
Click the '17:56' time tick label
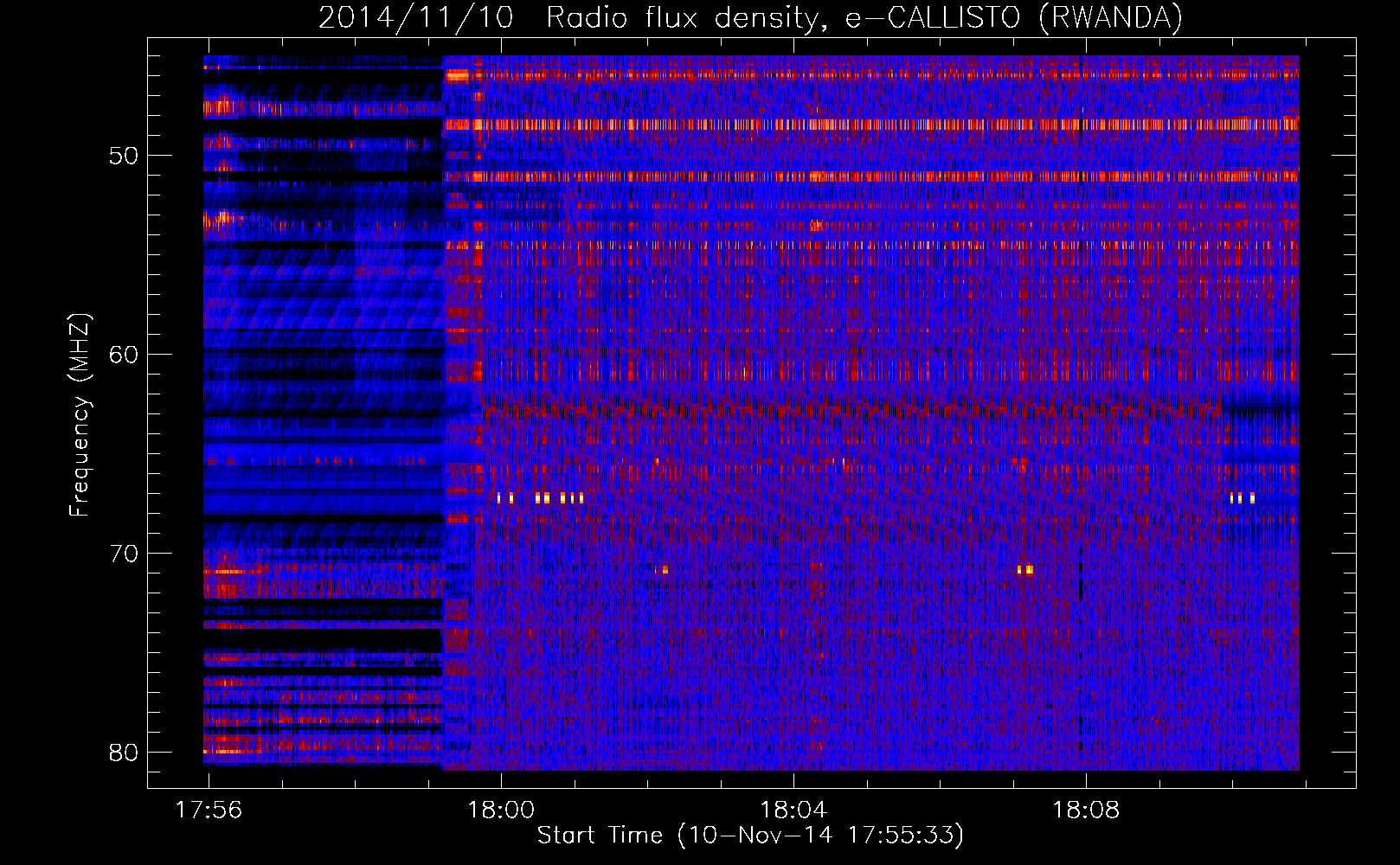click(209, 811)
